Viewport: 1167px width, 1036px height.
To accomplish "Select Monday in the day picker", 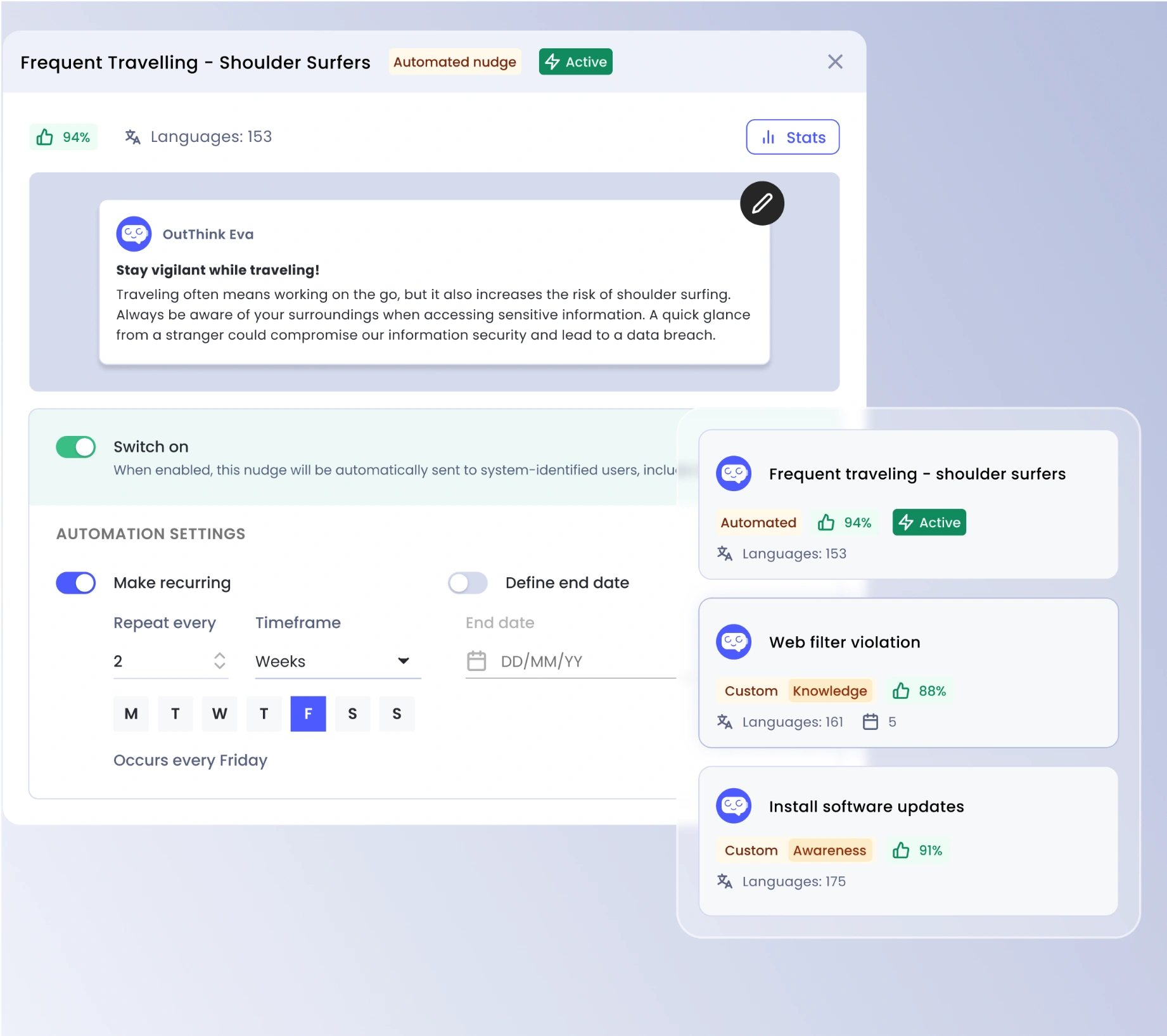I will 131,713.
